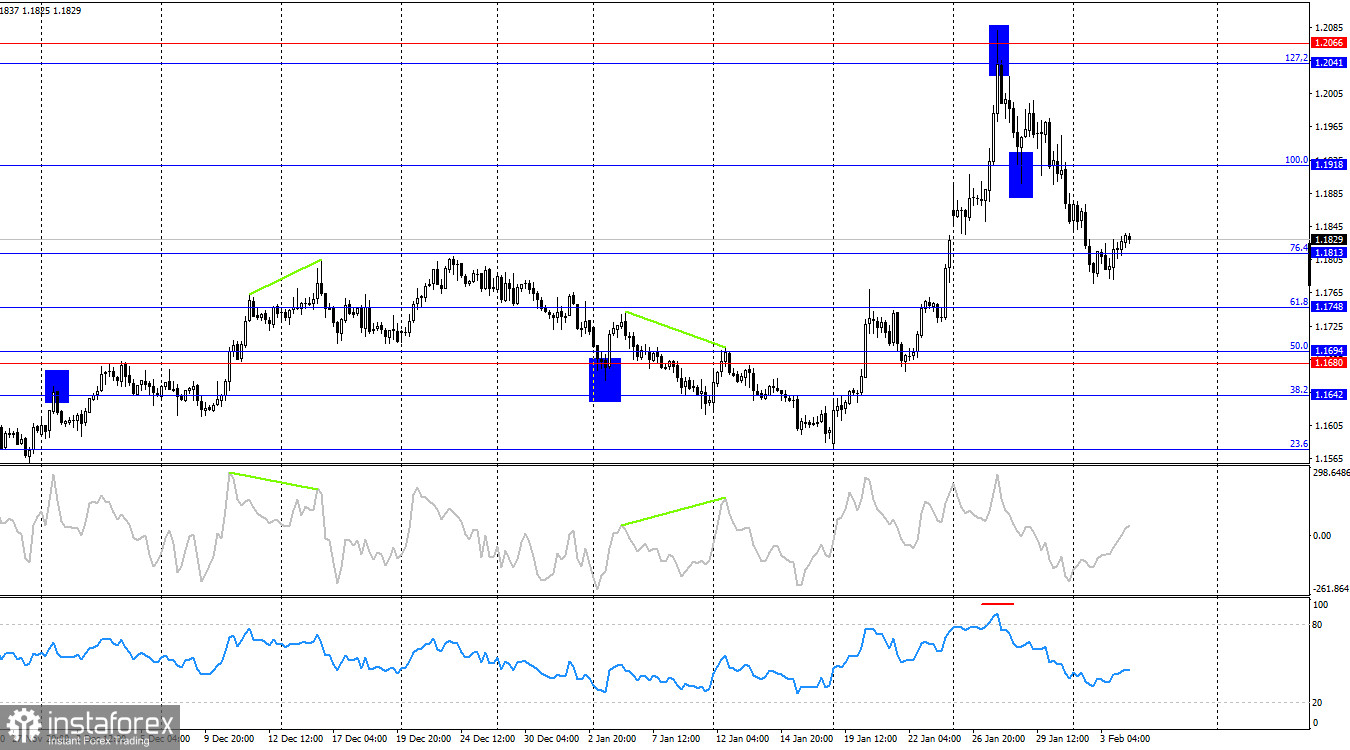Select the 29 Jan 12:00 time label
Screen dimensions: 1350x750
click(1064, 739)
